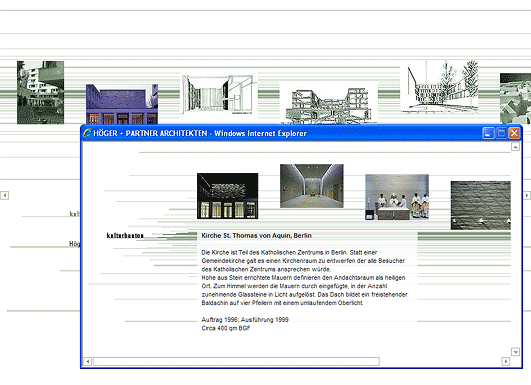Viewport: 531px width, 385px height.
Task: Minimize the Höger + Partner Architekten window
Action: point(488,133)
